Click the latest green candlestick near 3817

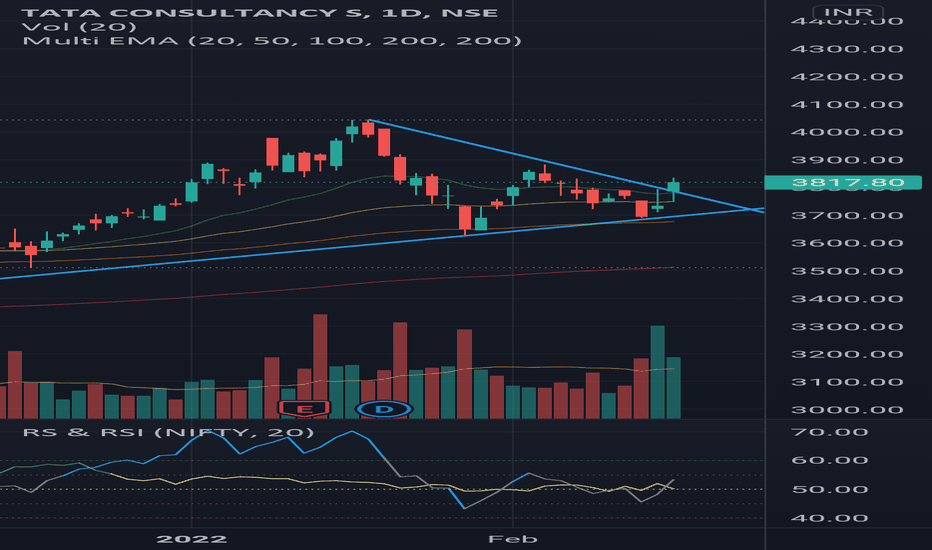pos(673,187)
